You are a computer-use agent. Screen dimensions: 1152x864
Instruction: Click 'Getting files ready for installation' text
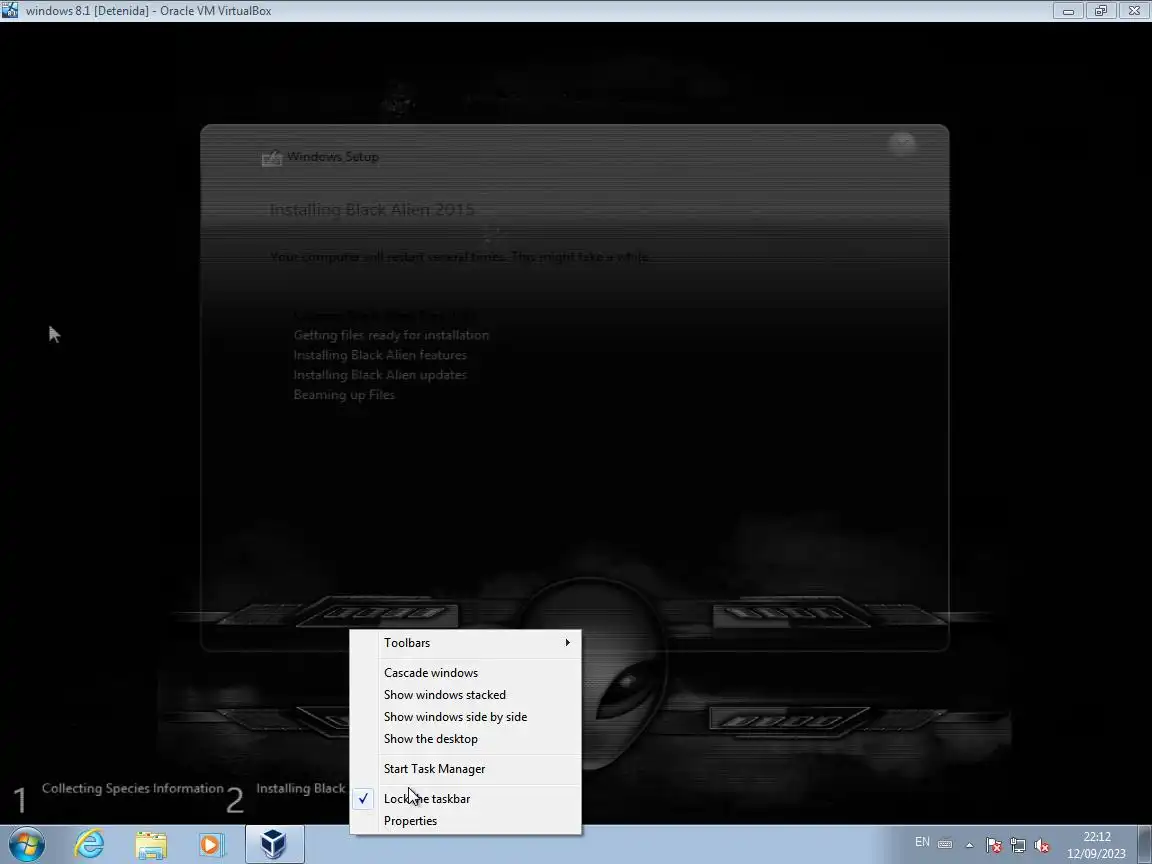point(391,335)
